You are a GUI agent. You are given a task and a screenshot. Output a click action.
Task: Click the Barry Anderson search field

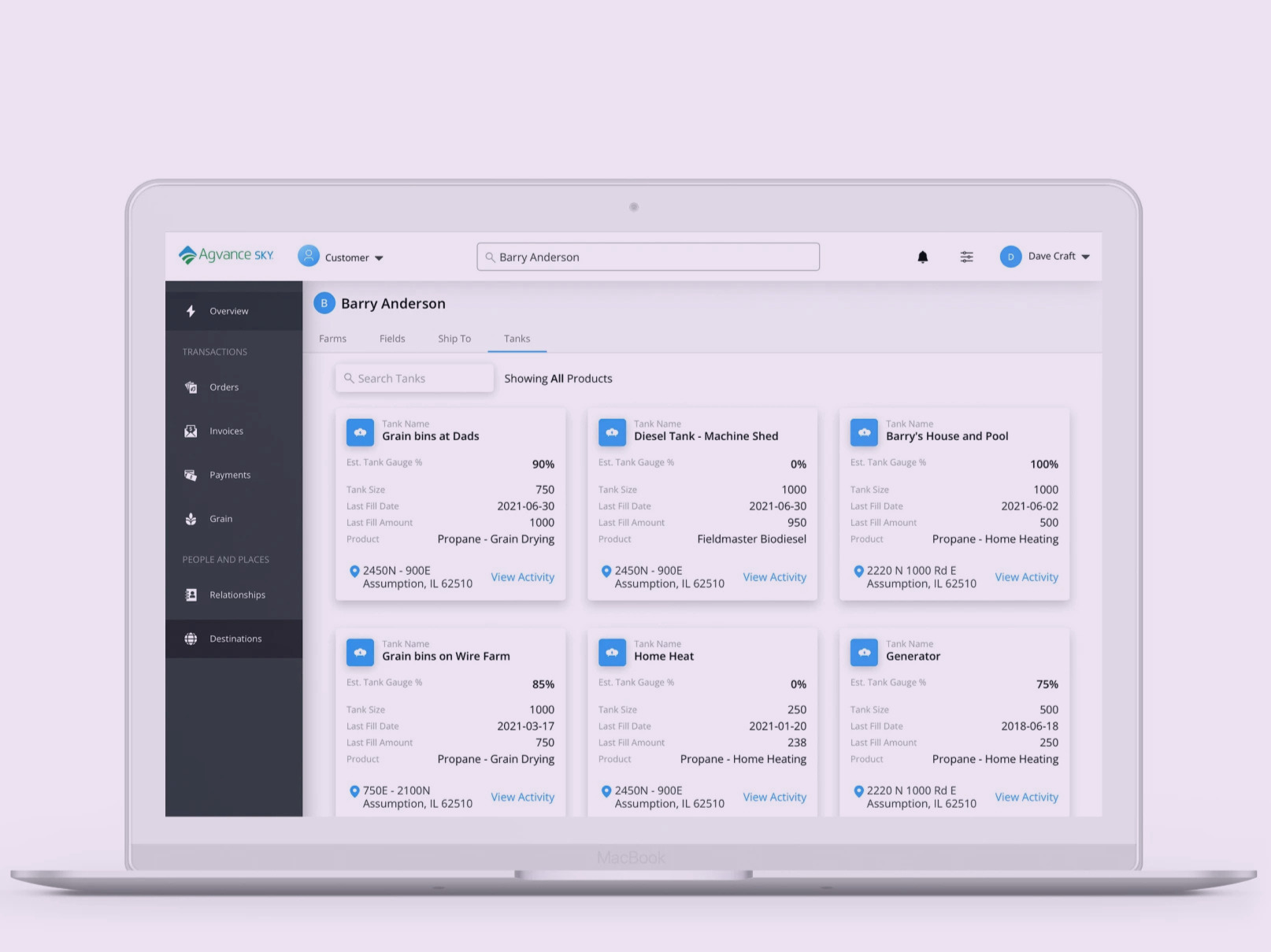pos(648,257)
